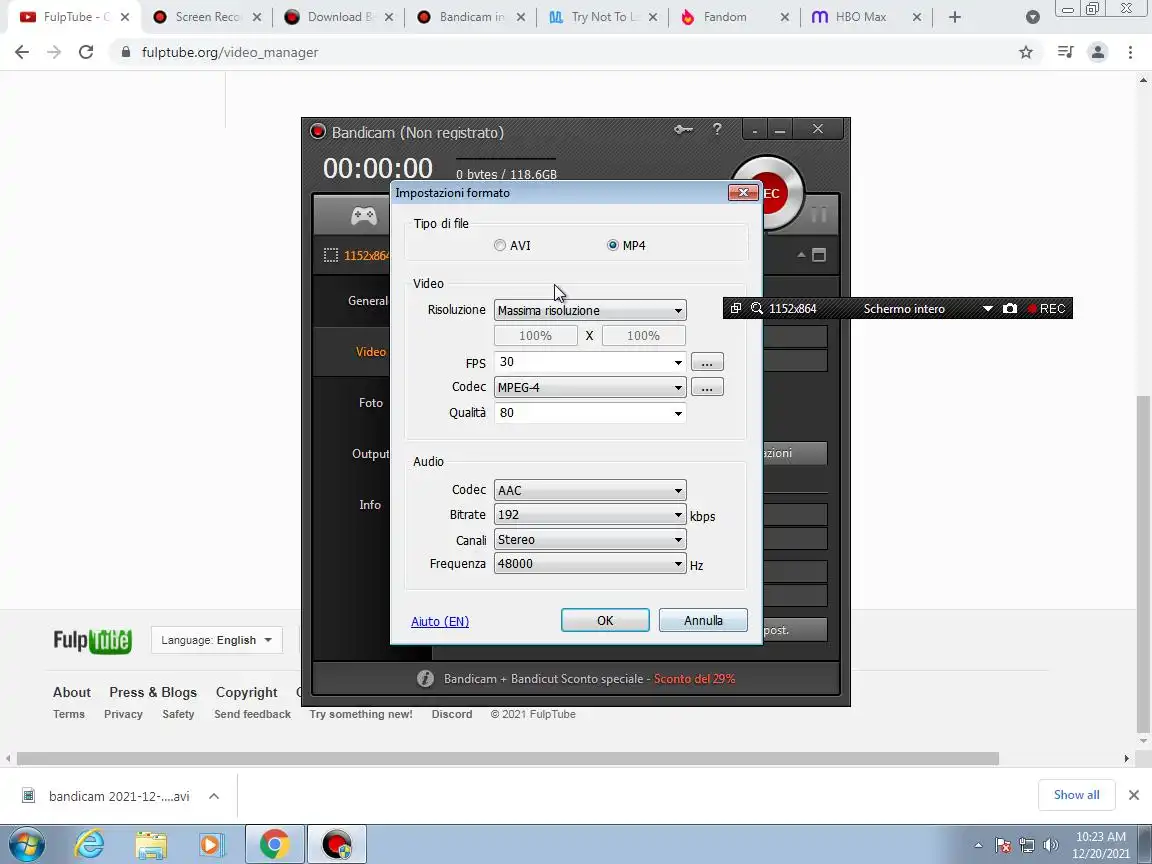Screen dimensions: 1152x864
Task: Open the Frequenza 48000 dropdown
Action: coord(590,564)
